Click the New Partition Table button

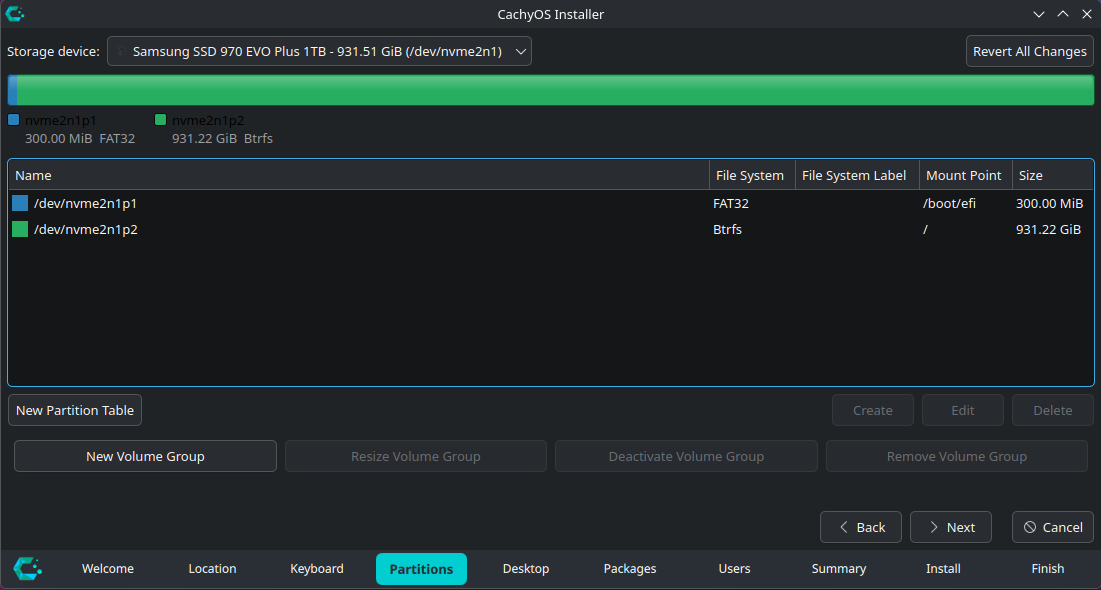click(x=75, y=410)
